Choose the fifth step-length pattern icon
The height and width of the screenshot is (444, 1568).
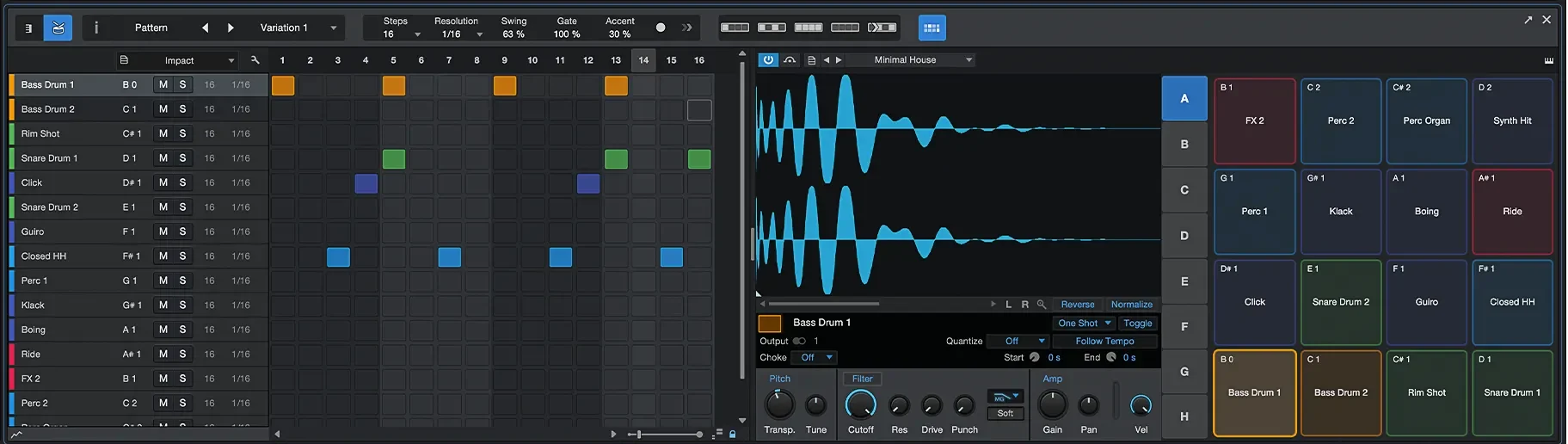pyautogui.click(x=882, y=28)
